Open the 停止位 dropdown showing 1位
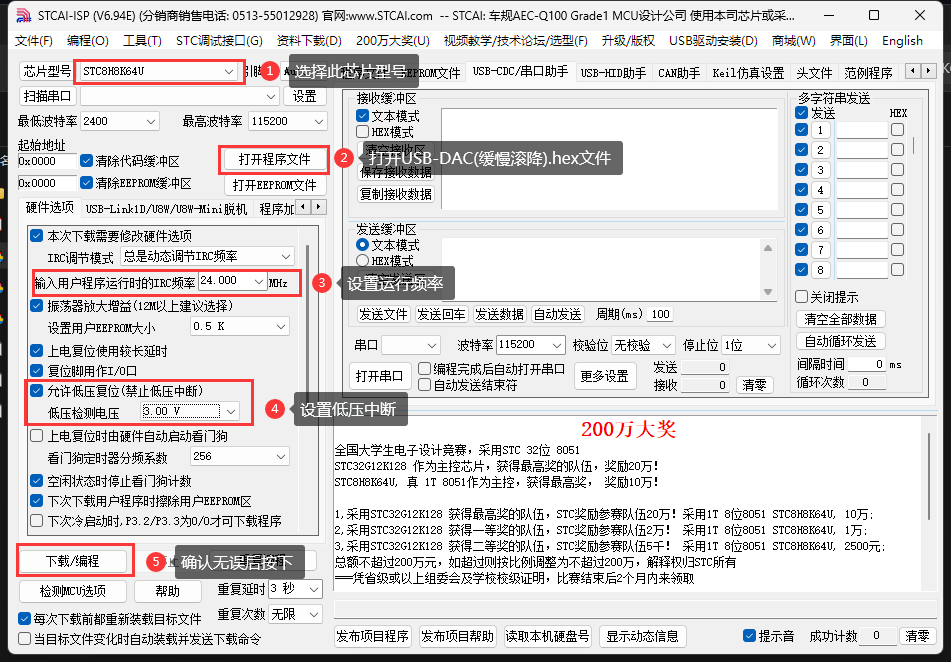Viewport: 951px width, 662px height. (751, 345)
